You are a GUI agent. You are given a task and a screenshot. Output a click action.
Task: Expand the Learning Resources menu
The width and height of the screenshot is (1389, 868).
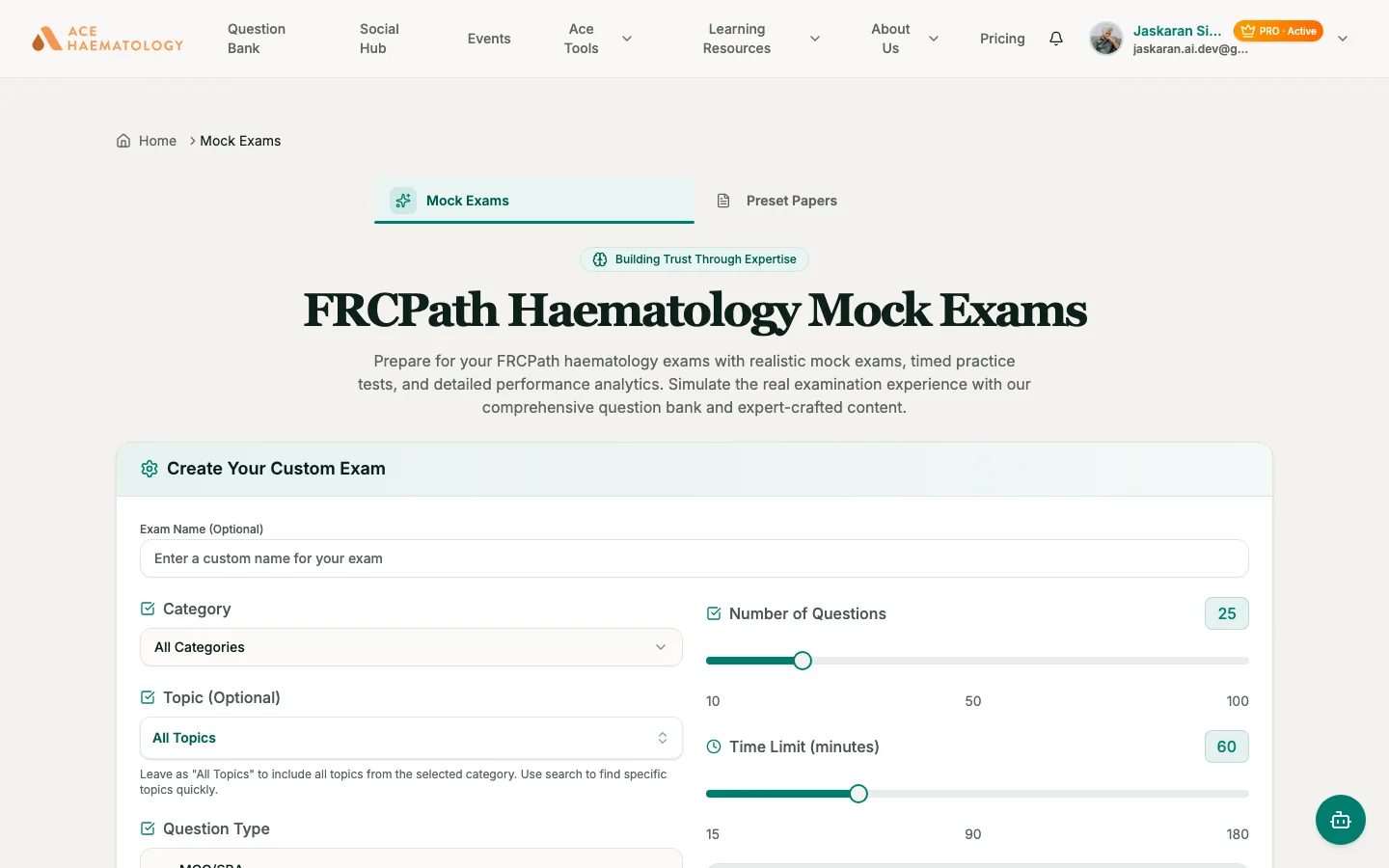tap(761, 39)
